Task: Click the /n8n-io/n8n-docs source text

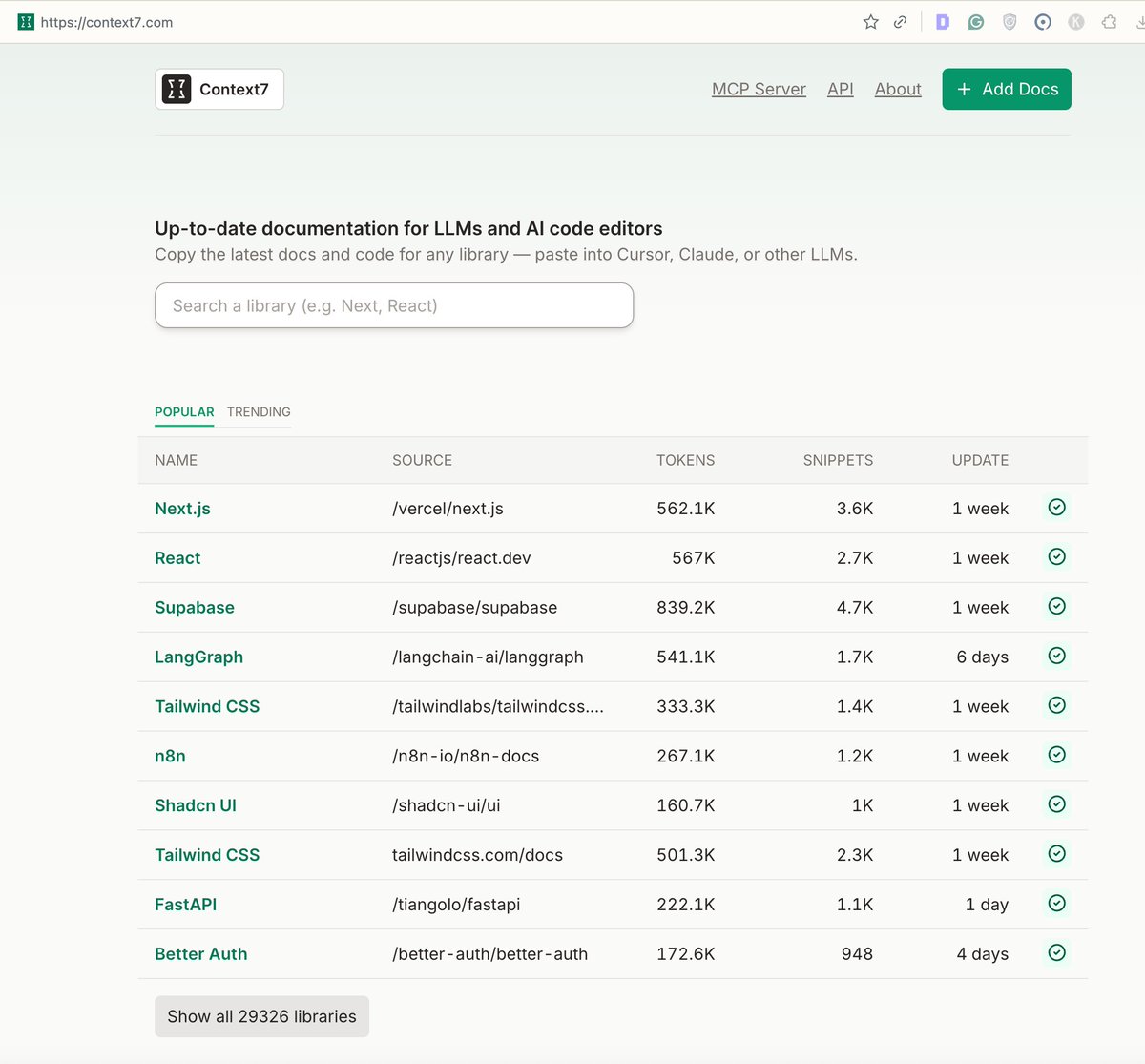Action: pos(466,757)
